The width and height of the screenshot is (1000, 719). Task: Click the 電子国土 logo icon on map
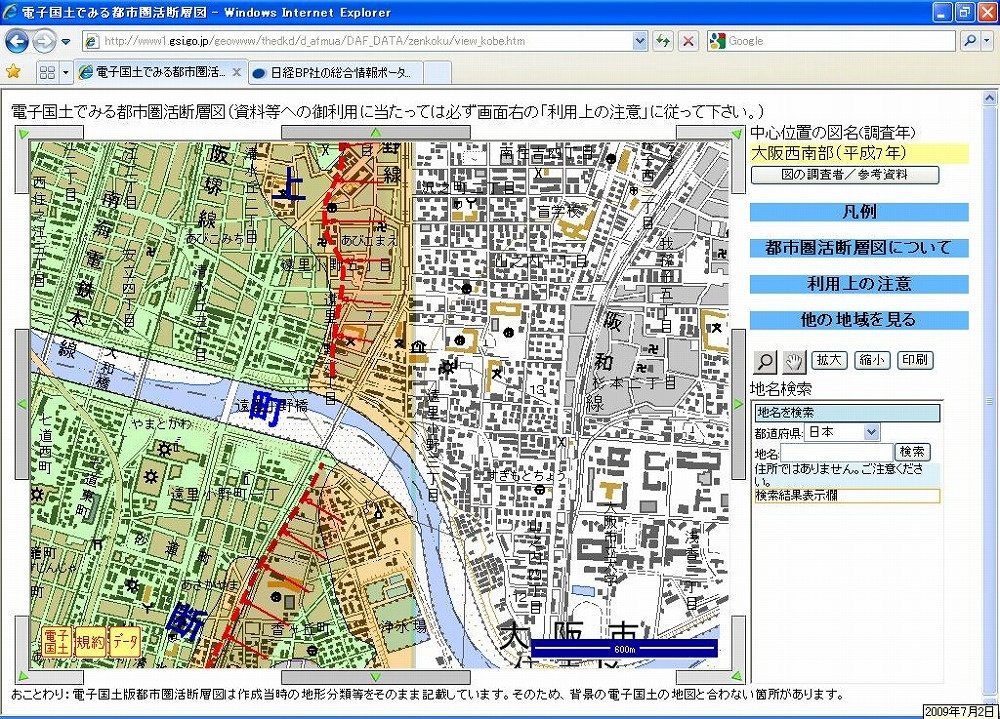click(55, 641)
